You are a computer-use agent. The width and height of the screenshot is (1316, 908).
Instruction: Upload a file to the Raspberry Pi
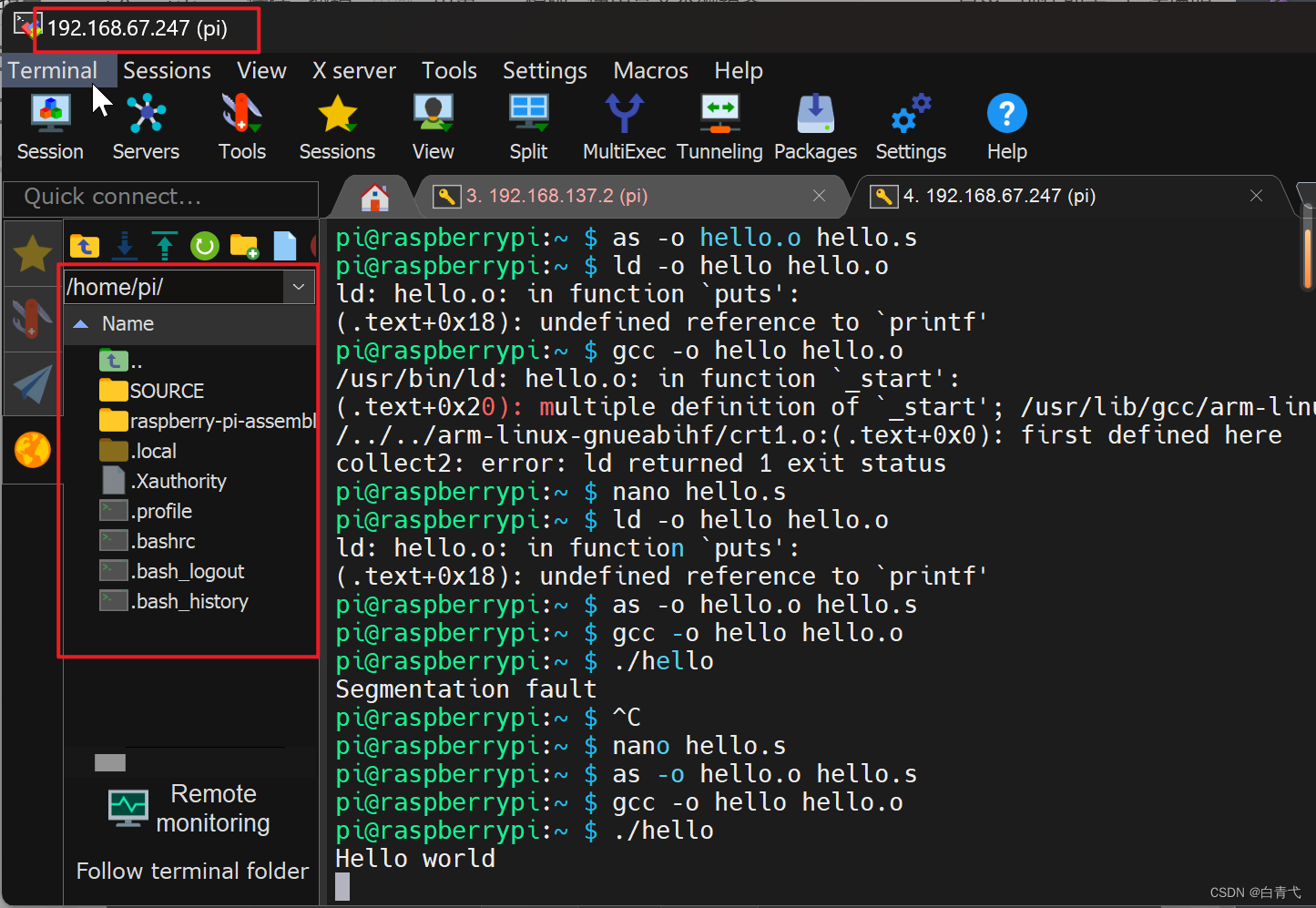click(x=164, y=245)
